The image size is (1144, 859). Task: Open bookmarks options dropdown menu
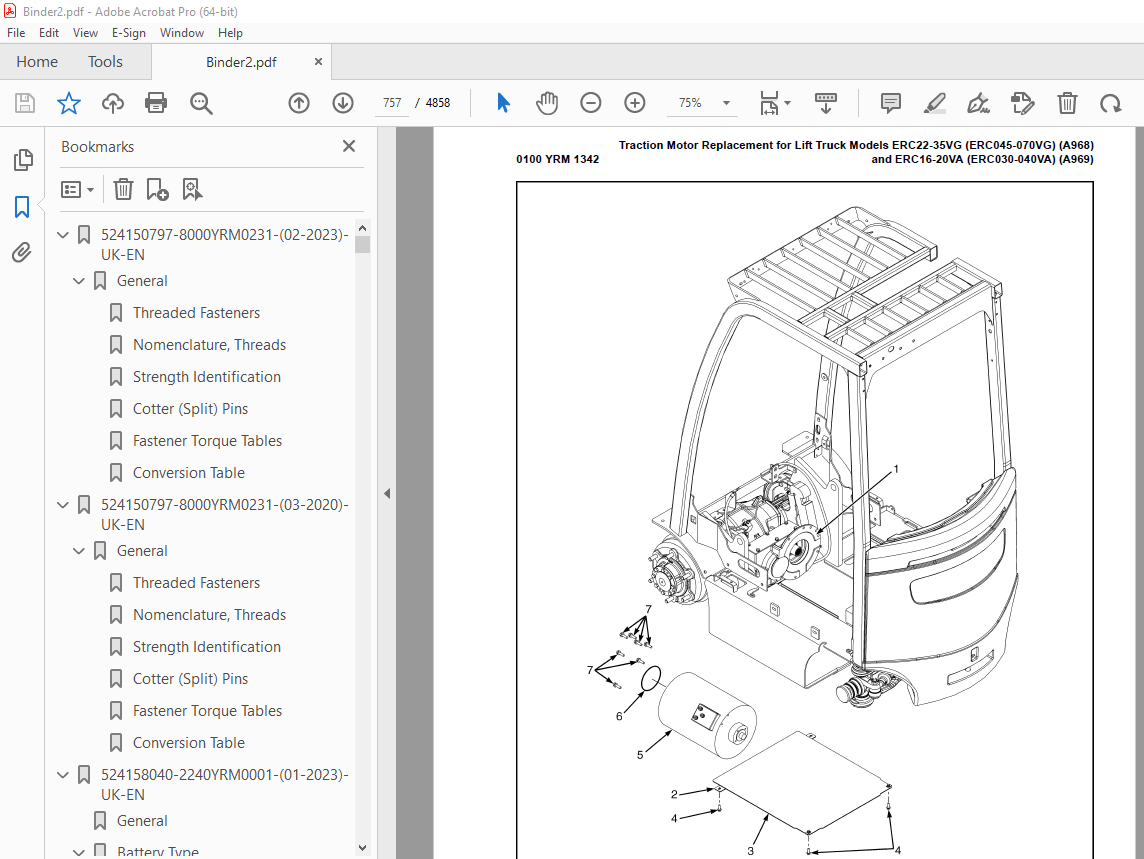tap(77, 190)
